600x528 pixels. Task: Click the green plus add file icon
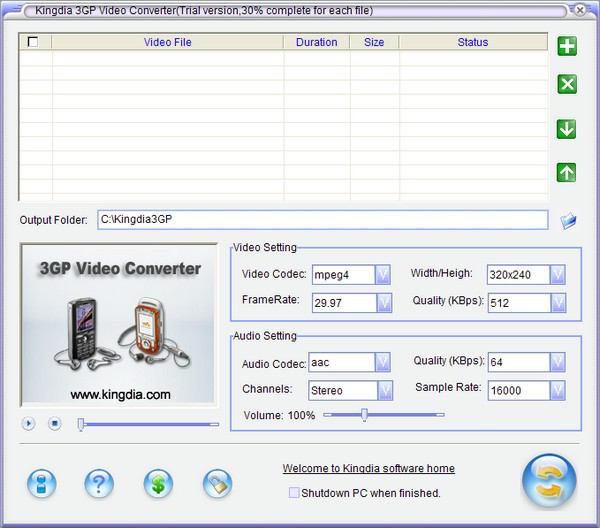[567, 46]
